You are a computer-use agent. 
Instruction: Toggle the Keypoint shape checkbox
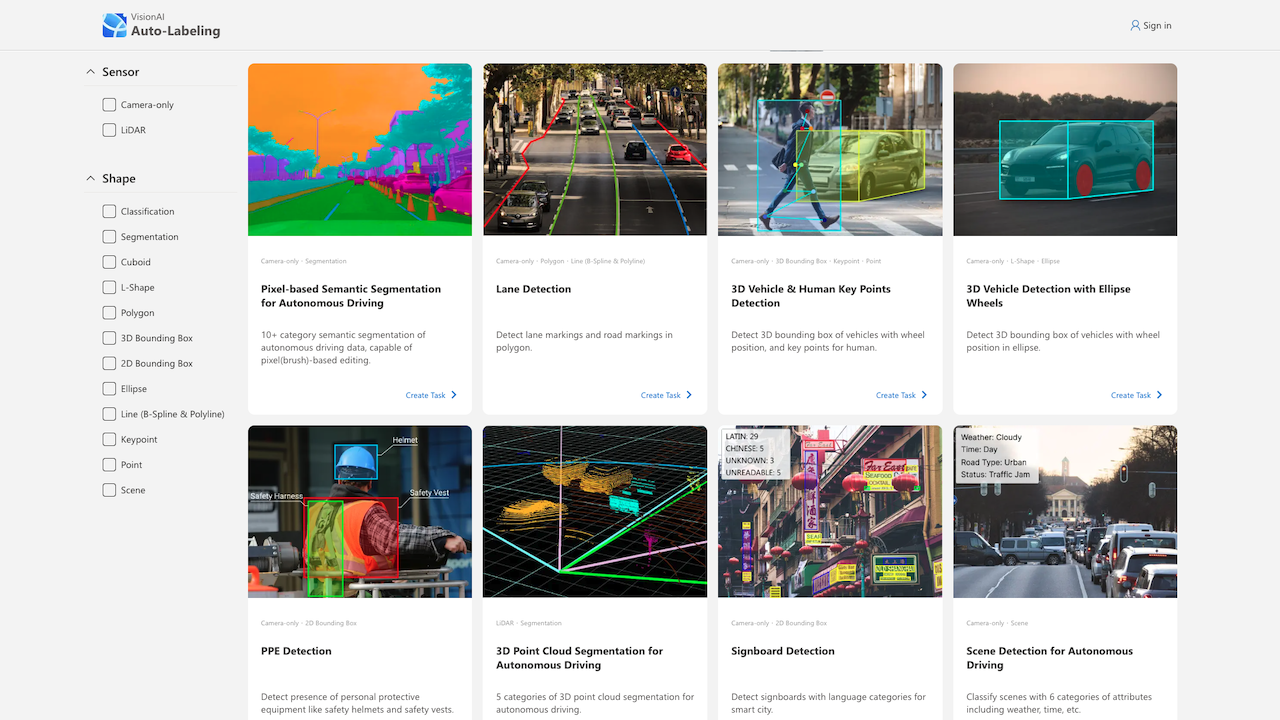(x=109, y=439)
